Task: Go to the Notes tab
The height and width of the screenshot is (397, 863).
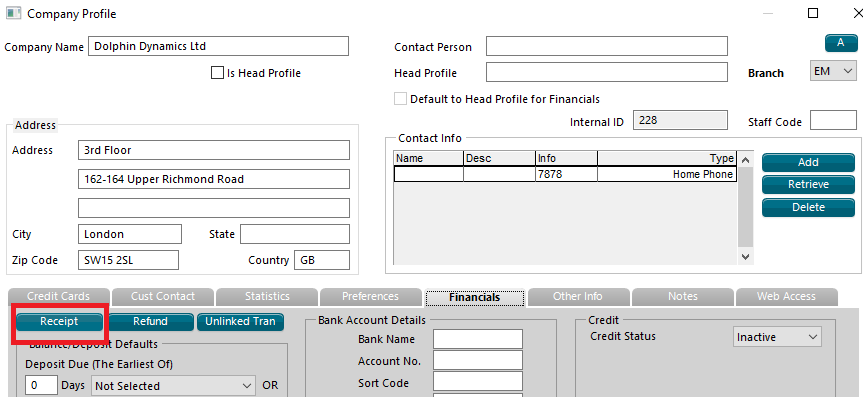Action: click(682, 297)
